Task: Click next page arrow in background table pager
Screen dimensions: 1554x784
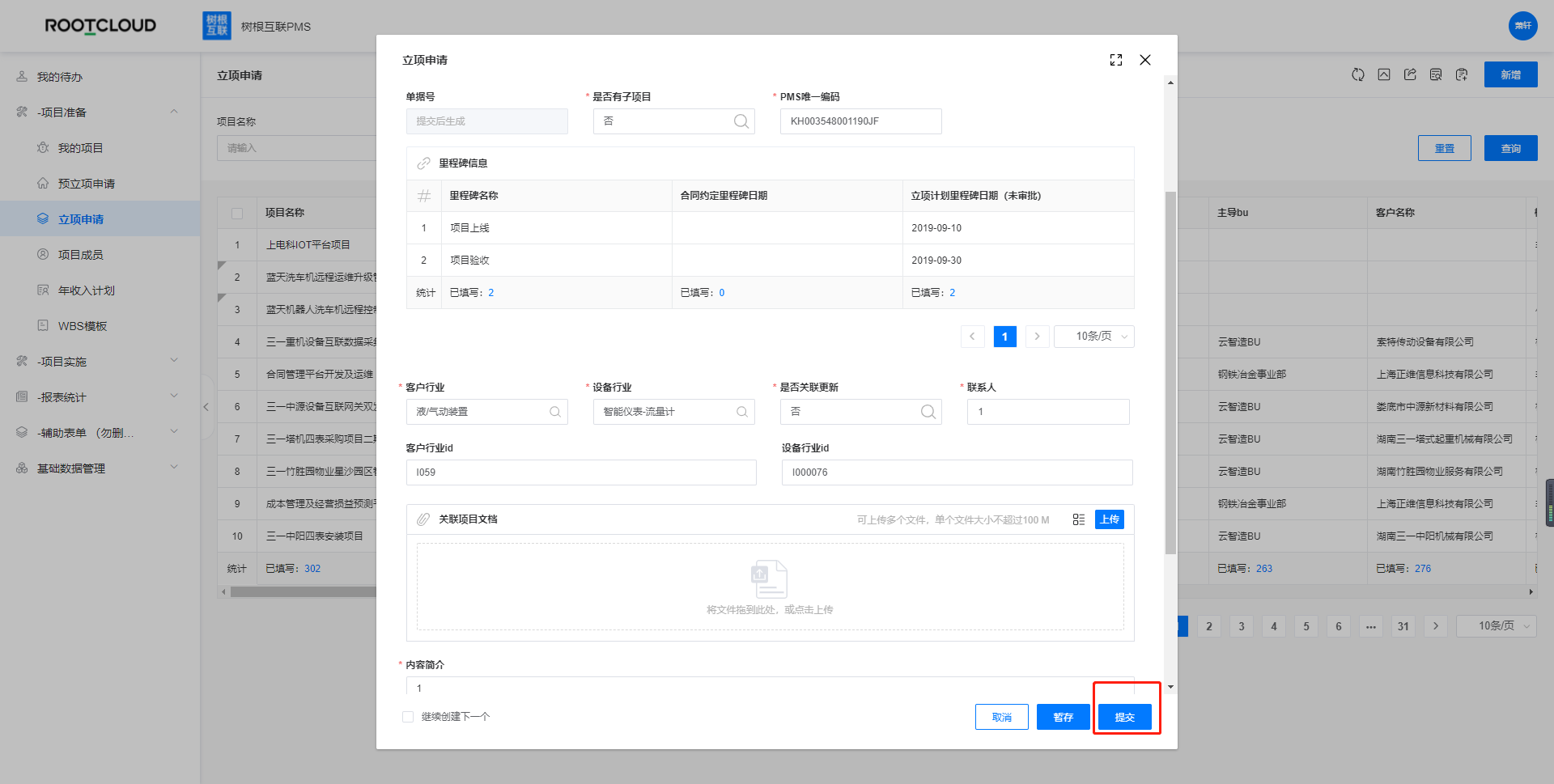Action: point(1436,626)
